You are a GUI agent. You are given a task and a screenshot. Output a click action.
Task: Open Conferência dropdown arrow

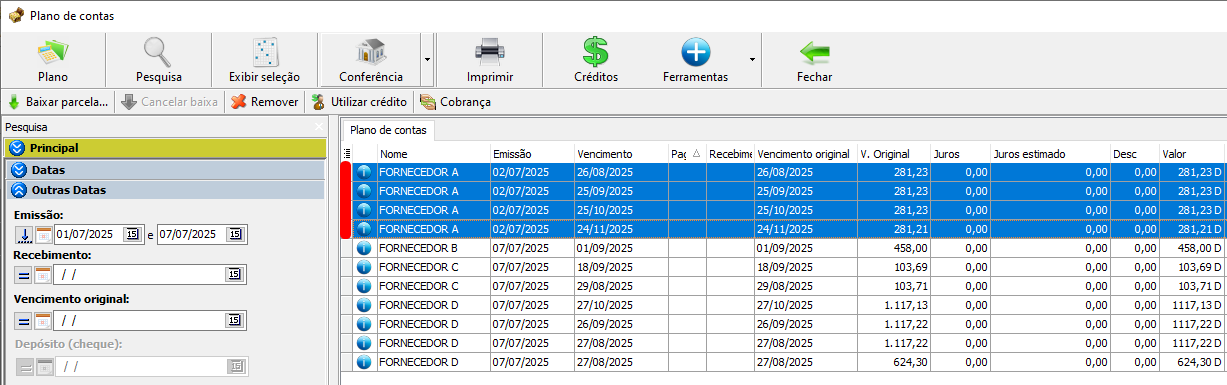(x=427, y=59)
